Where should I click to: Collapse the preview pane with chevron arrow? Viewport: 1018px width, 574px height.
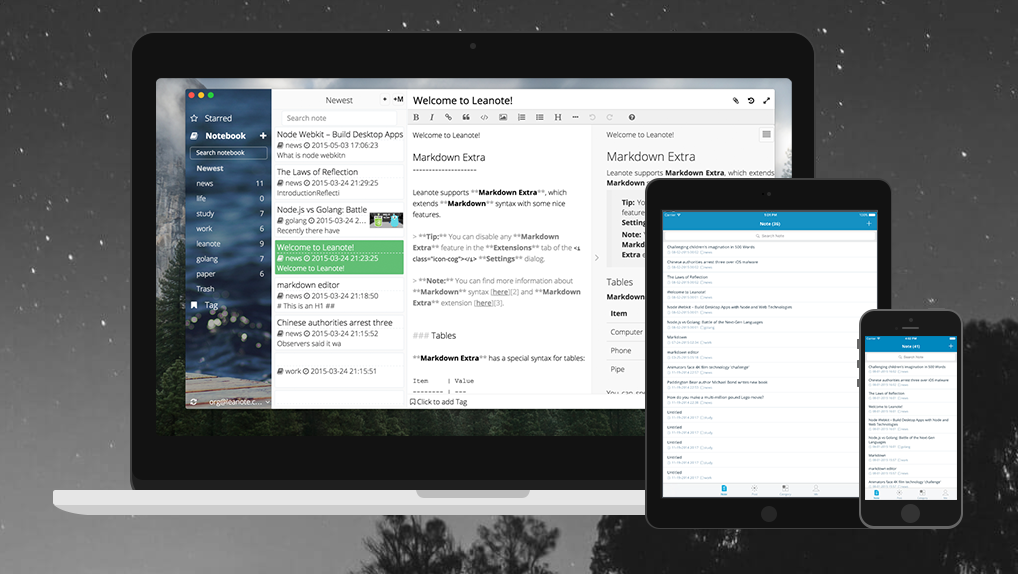tap(597, 258)
